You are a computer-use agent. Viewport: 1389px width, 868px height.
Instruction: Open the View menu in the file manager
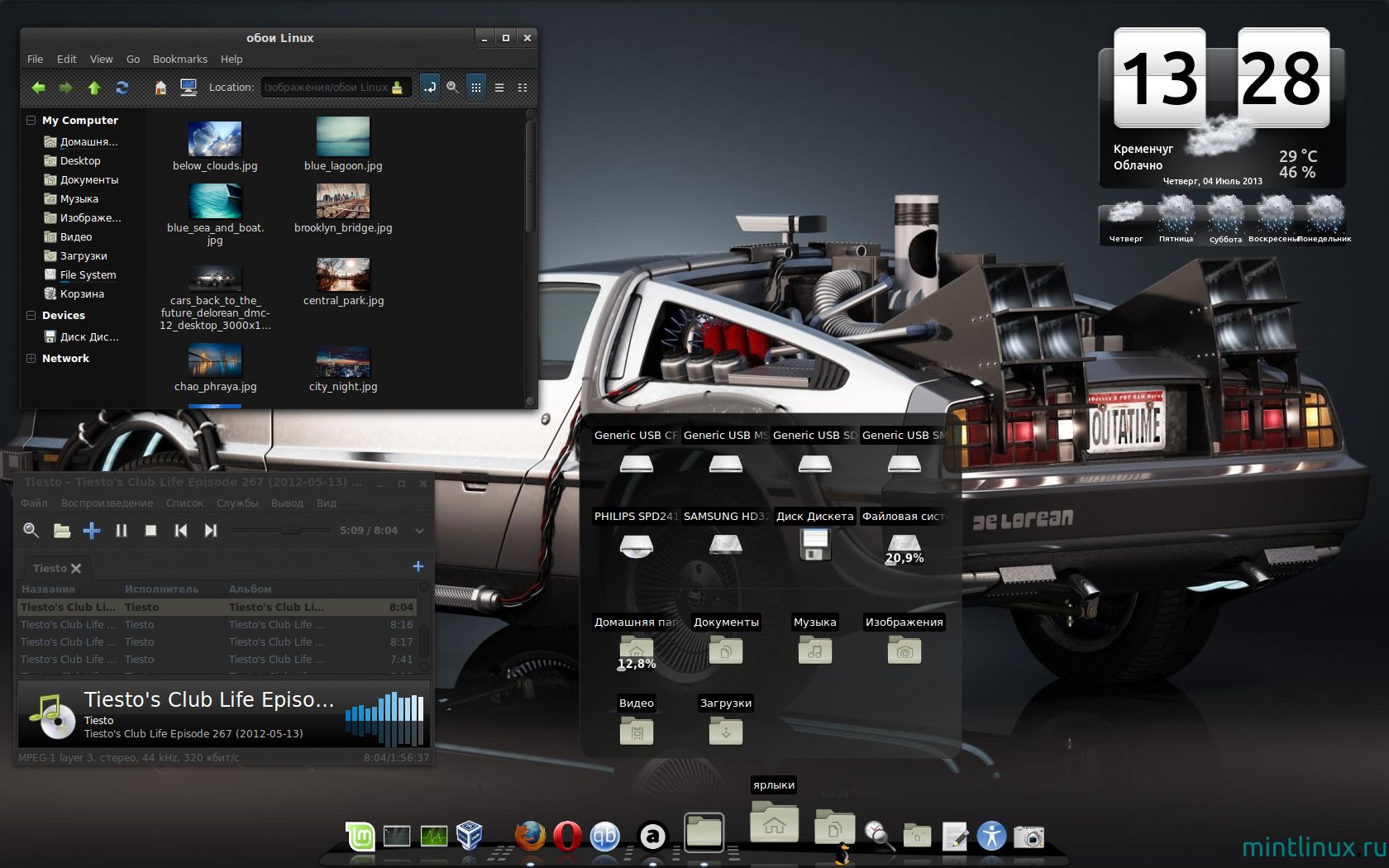click(x=102, y=60)
